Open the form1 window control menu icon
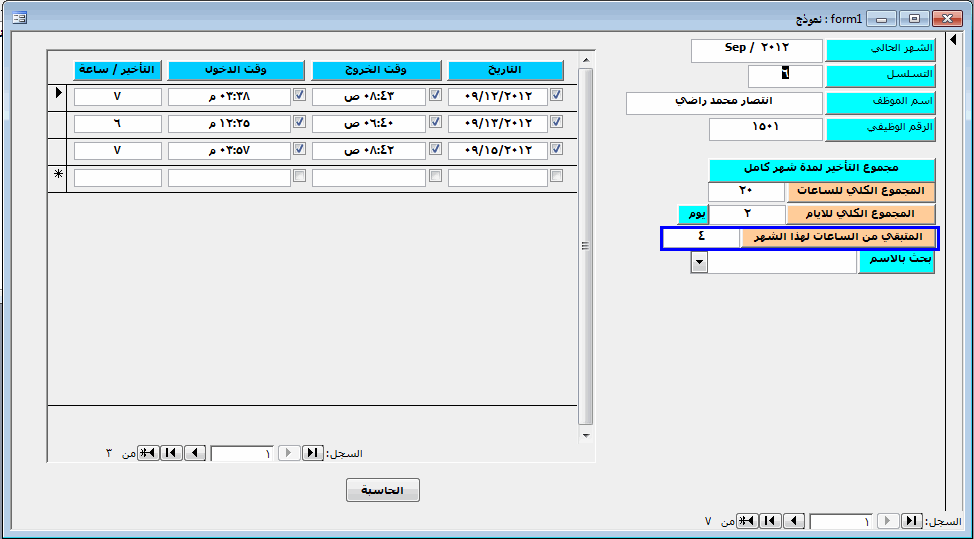The height and width of the screenshot is (539, 974). [x=19, y=18]
